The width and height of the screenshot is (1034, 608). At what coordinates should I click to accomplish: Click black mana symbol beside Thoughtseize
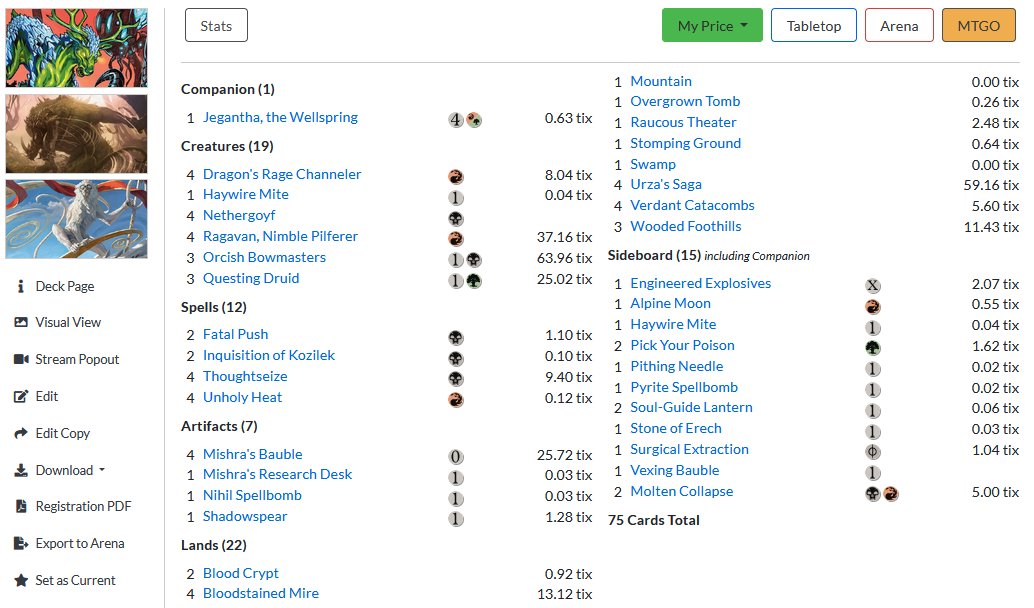coord(456,379)
